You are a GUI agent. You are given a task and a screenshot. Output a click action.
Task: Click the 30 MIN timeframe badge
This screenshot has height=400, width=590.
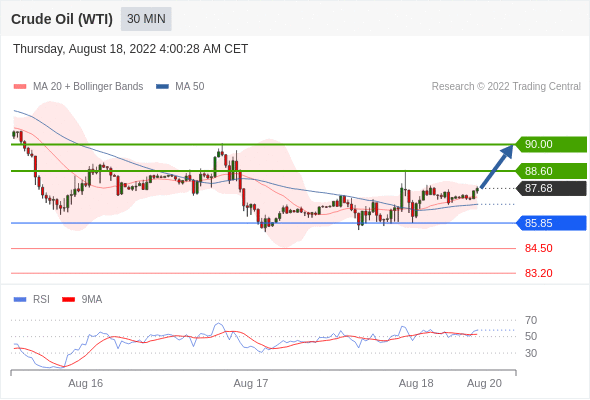(146, 19)
